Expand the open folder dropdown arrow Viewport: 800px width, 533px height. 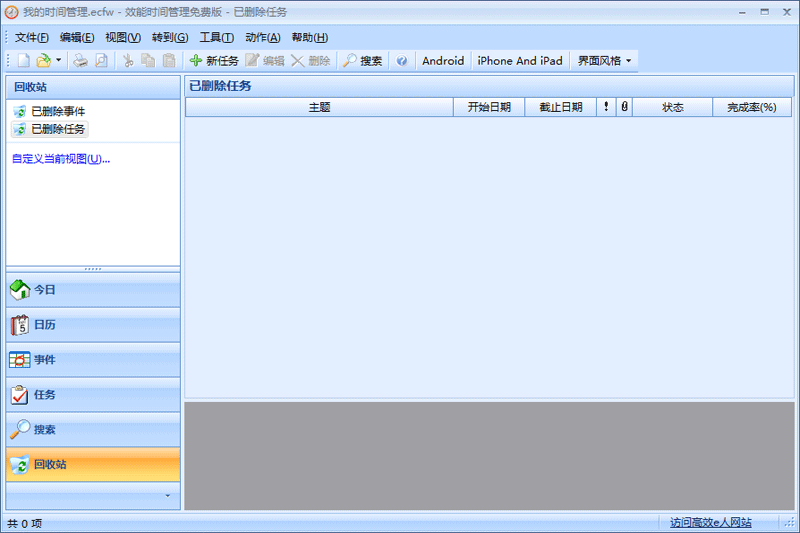[59, 61]
